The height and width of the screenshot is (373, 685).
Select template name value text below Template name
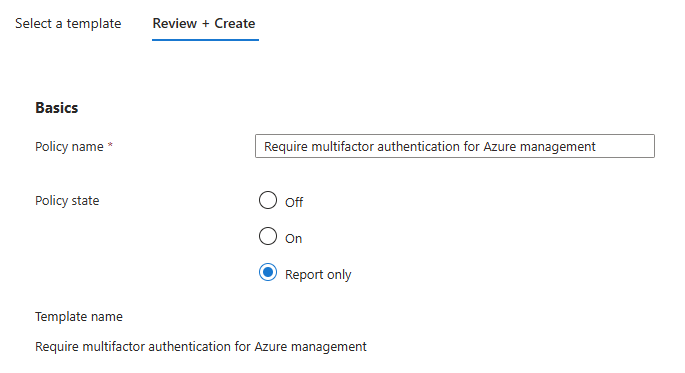pos(201,346)
